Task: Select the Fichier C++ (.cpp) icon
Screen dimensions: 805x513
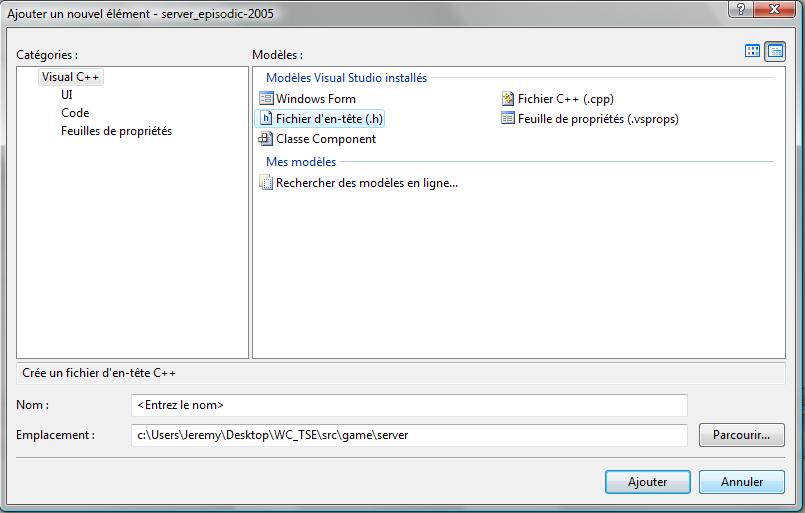Action: click(x=508, y=98)
